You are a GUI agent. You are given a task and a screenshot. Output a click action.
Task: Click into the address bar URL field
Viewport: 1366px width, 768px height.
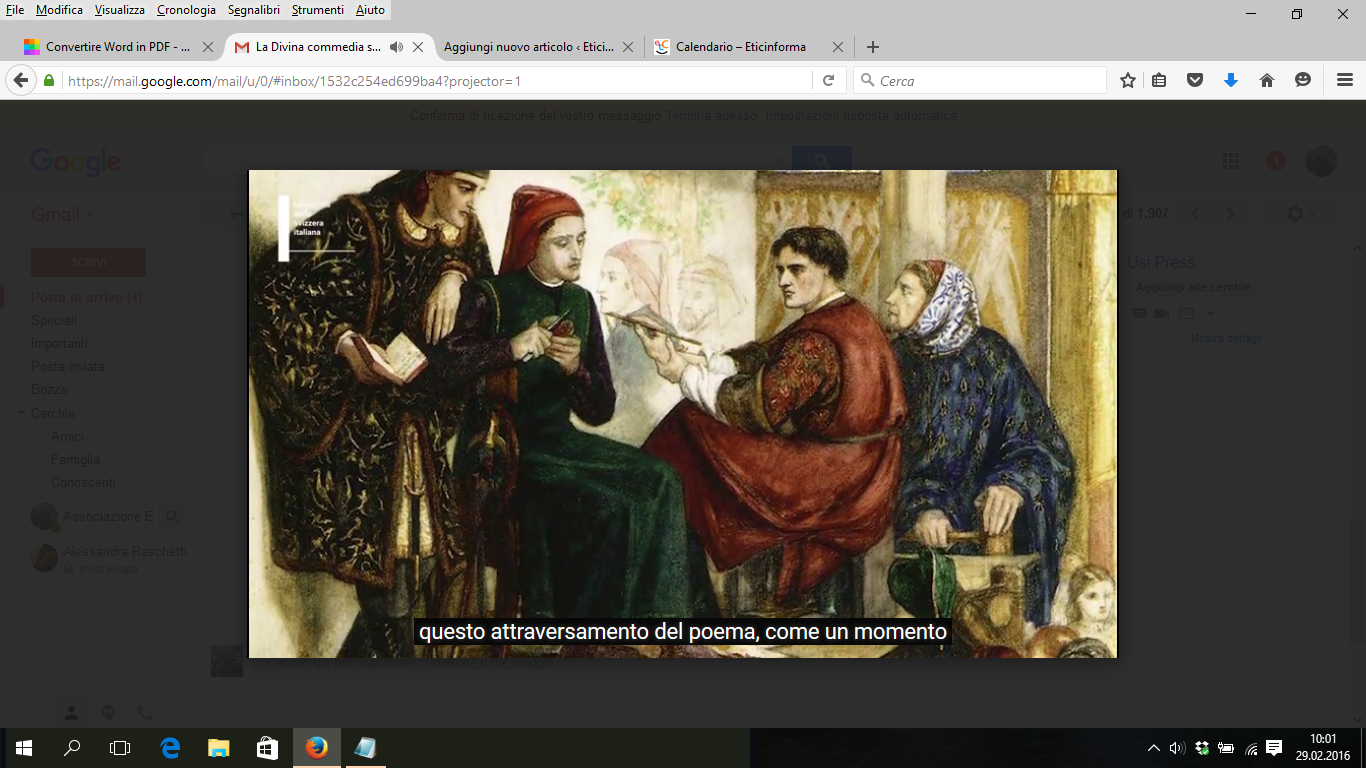pos(438,81)
